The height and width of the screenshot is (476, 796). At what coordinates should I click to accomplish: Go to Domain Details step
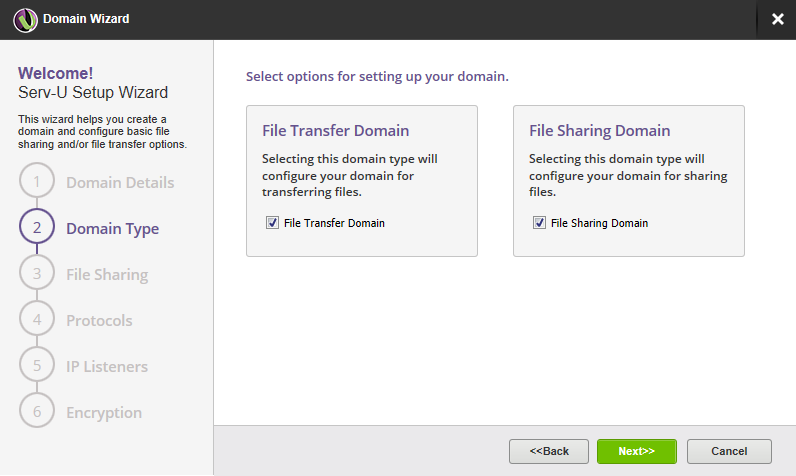[120, 182]
